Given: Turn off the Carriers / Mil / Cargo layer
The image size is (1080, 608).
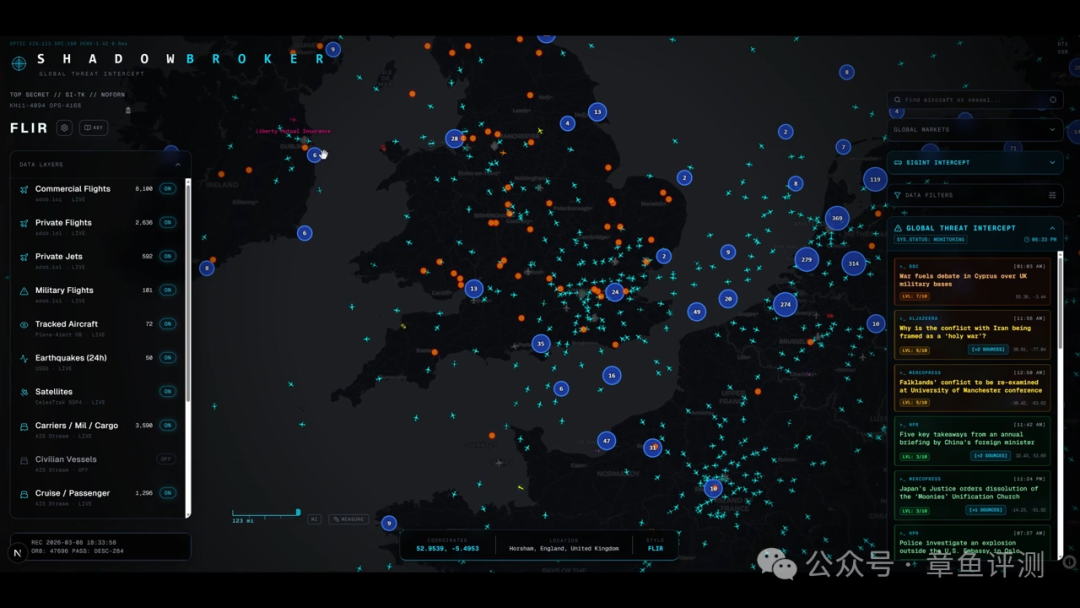Looking at the screenshot, I should [x=167, y=425].
